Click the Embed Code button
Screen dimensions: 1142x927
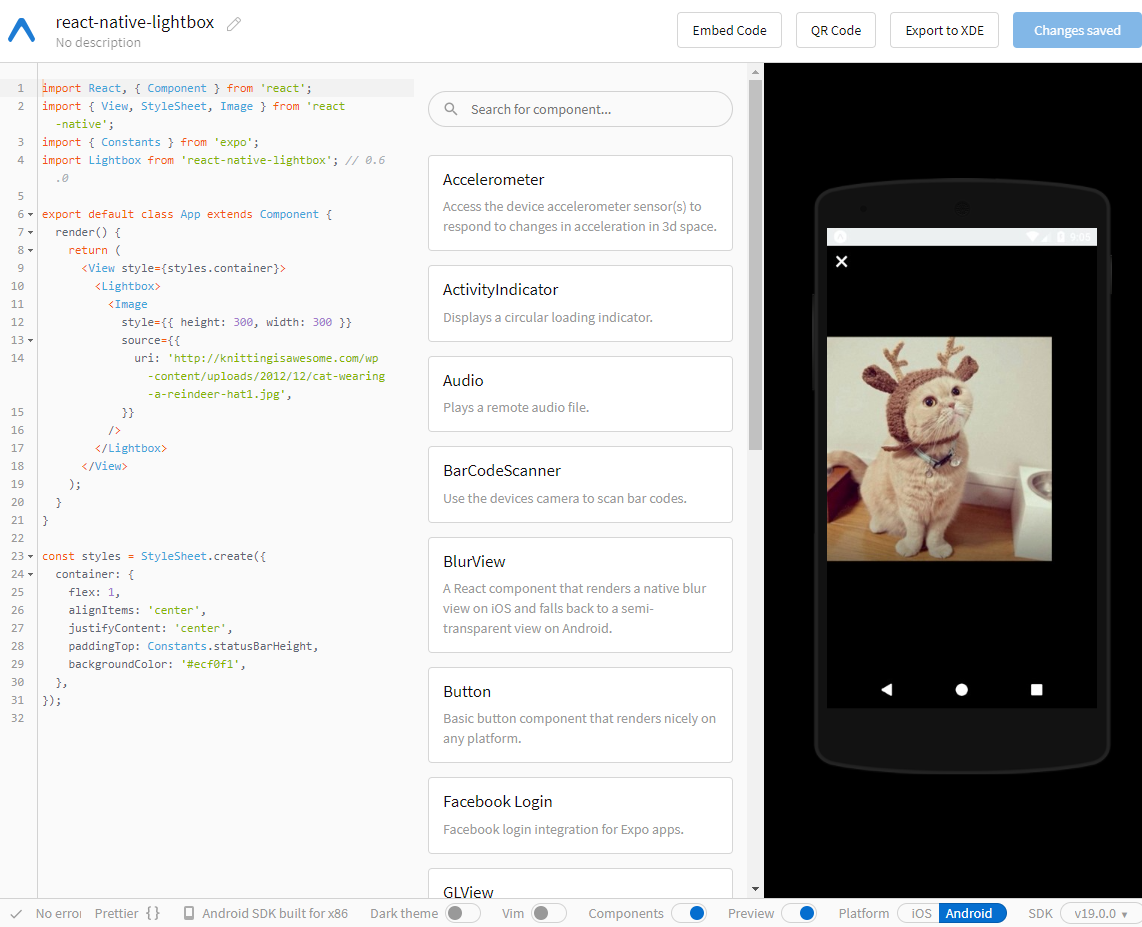coord(729,30)
